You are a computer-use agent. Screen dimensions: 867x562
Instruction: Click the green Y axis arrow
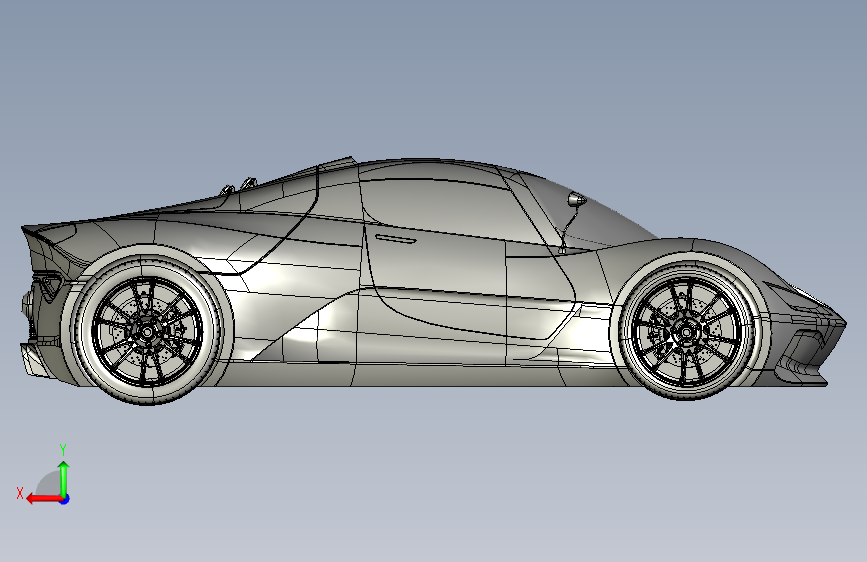pos(64,478)
